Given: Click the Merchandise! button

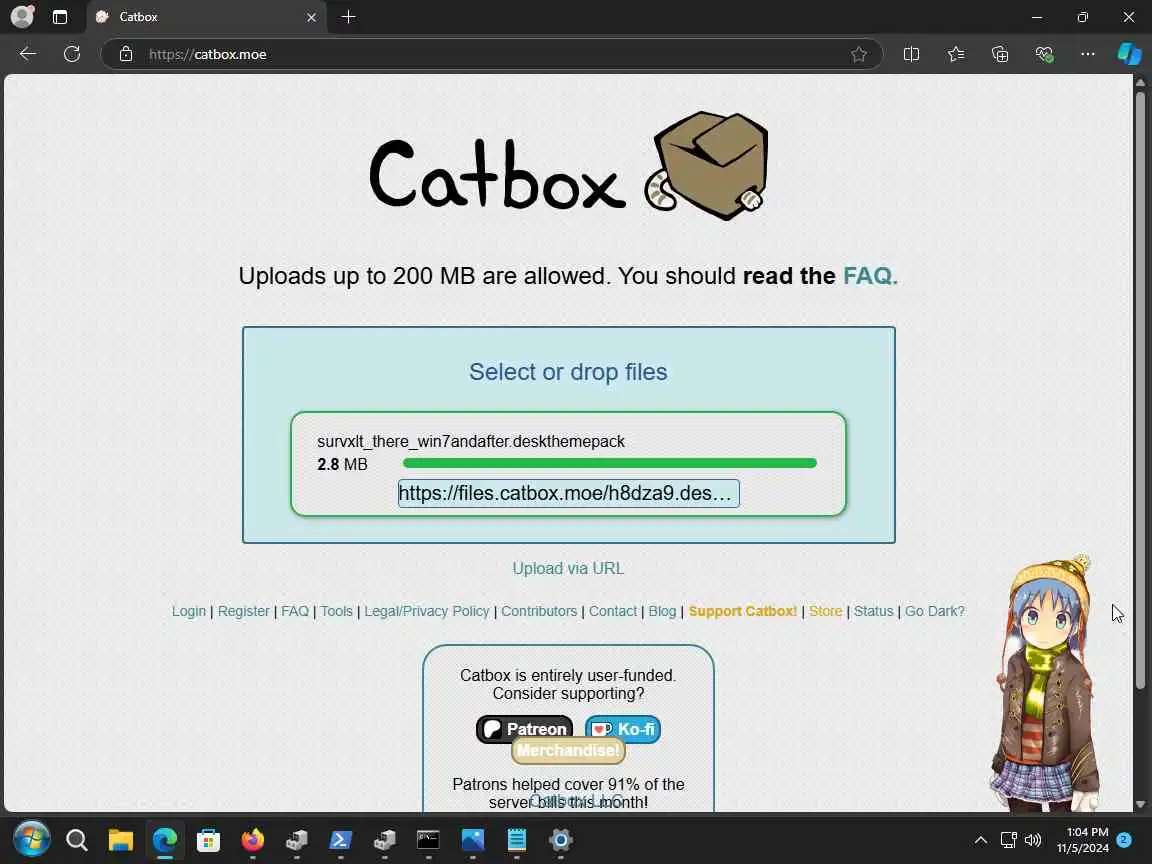Looking at the screenshot, I should (x=568, y=750).
